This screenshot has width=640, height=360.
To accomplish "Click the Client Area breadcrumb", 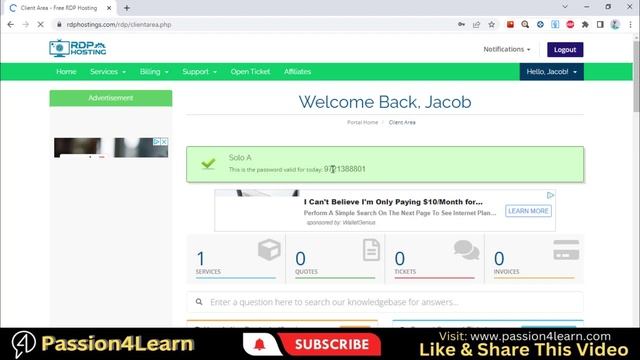I will tap(402, 122).
